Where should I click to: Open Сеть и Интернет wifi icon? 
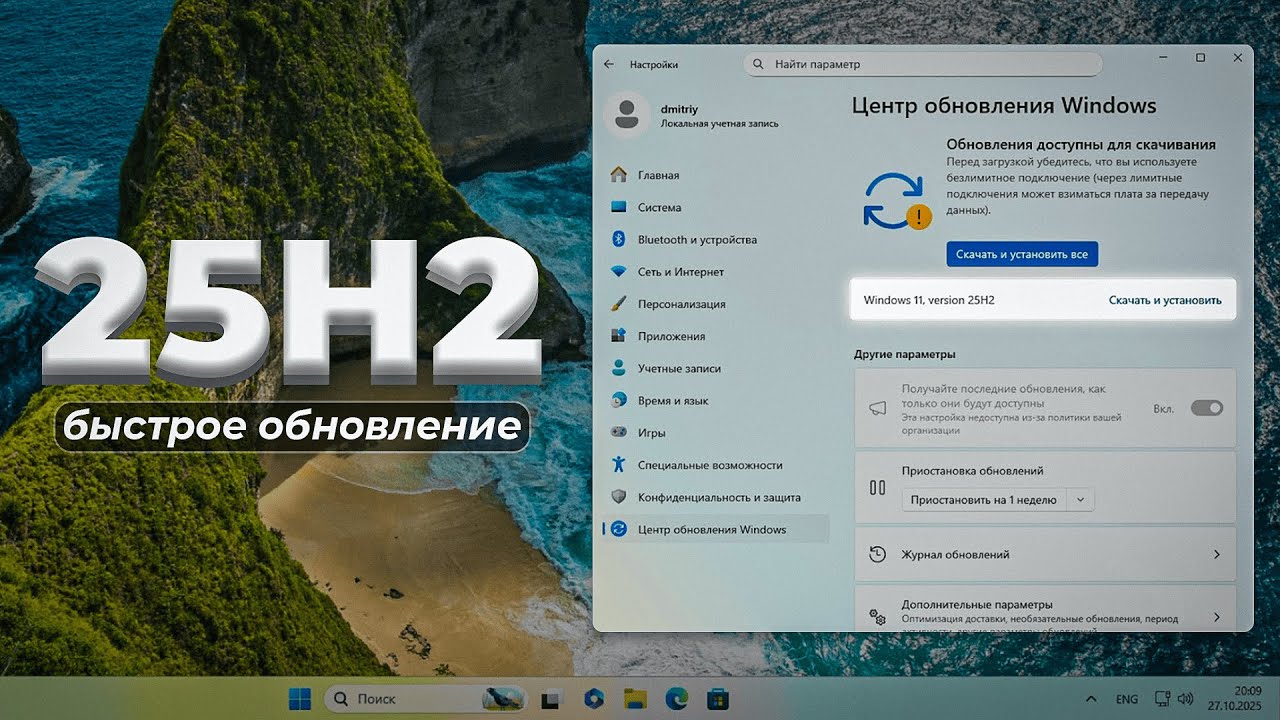(619, 272)
